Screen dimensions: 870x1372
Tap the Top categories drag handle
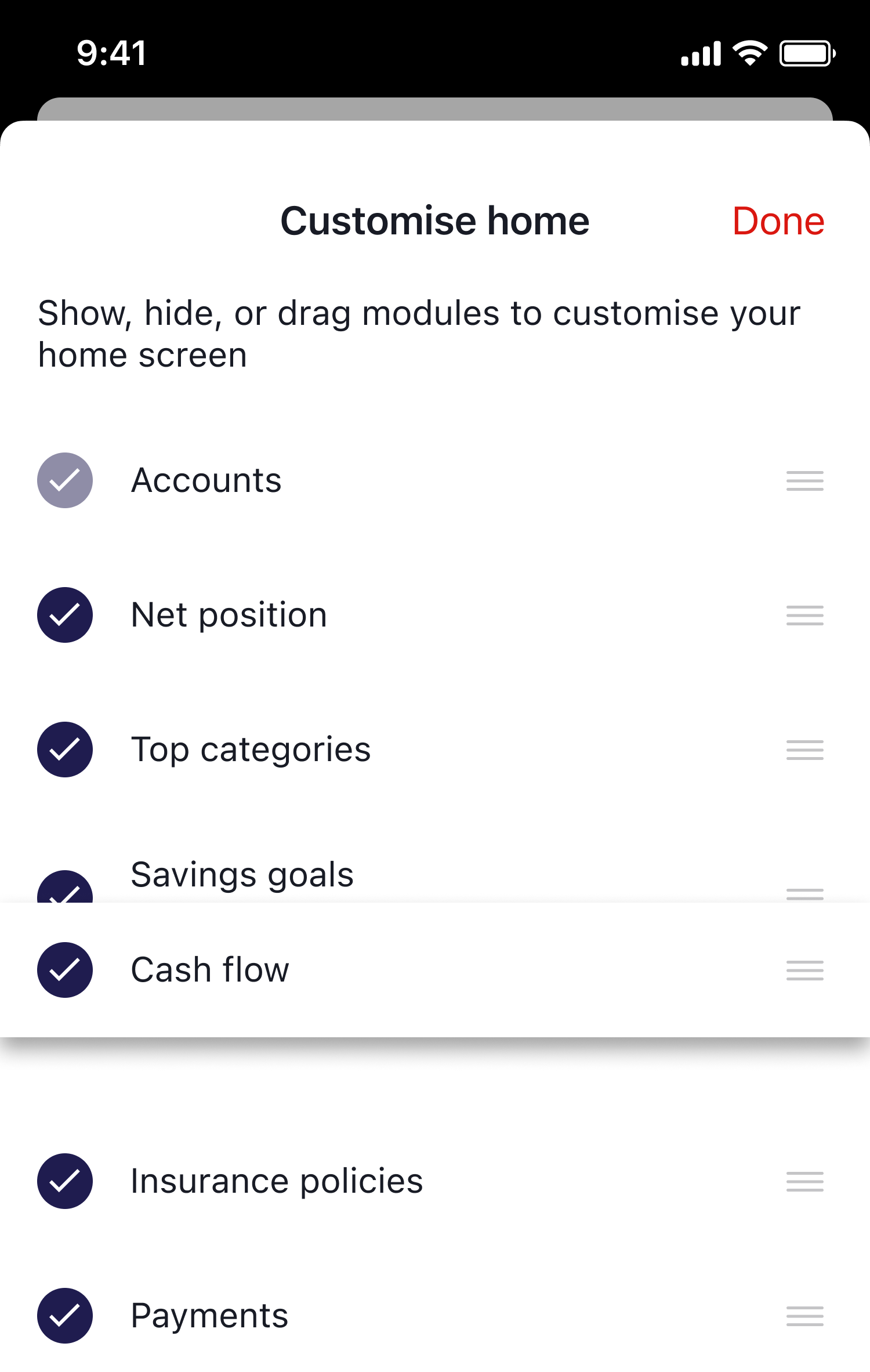pos(804,750)
